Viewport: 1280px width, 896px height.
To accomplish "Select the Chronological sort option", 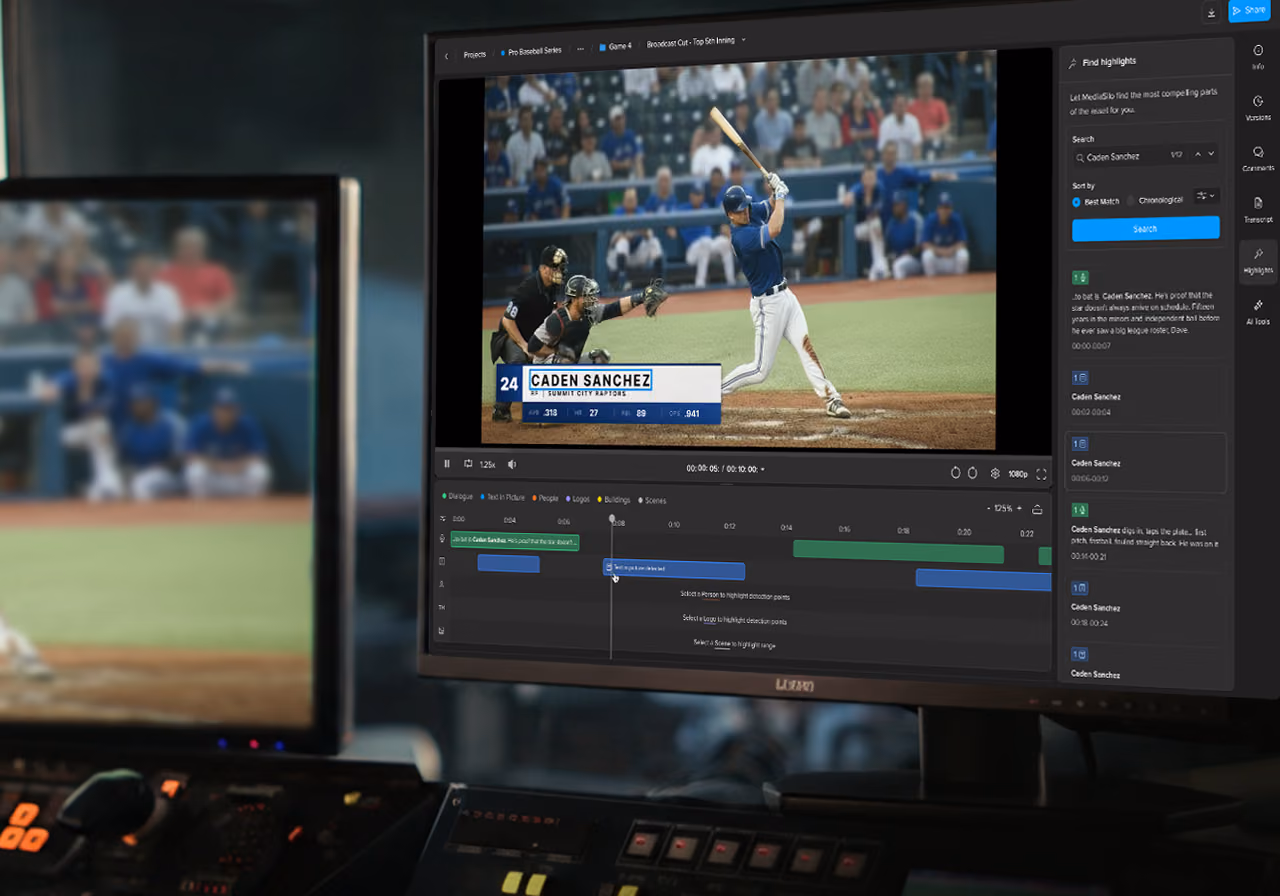I will tap(1155, 200).
